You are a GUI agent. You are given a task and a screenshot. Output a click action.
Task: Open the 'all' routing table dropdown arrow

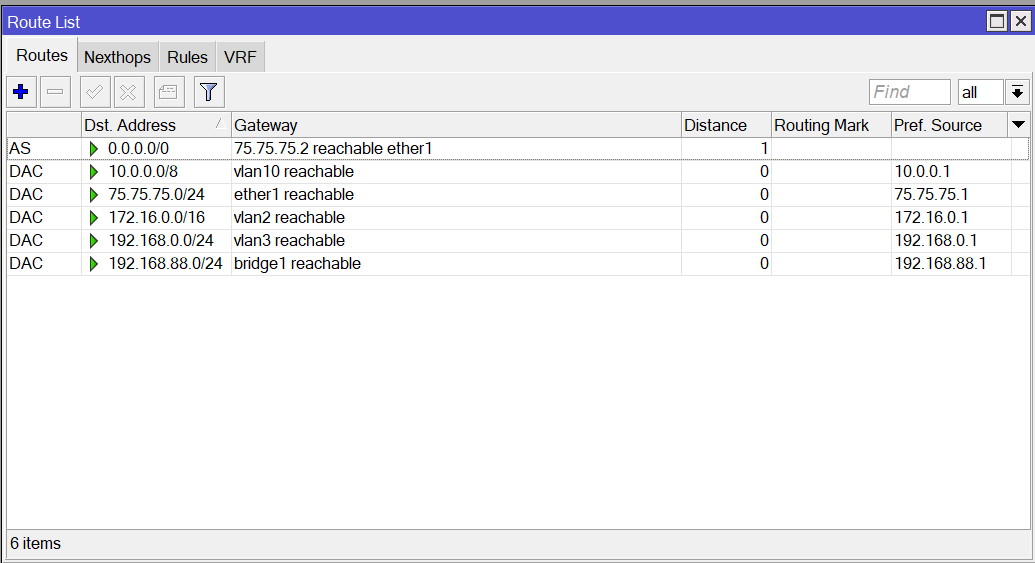pos(1017,92)
